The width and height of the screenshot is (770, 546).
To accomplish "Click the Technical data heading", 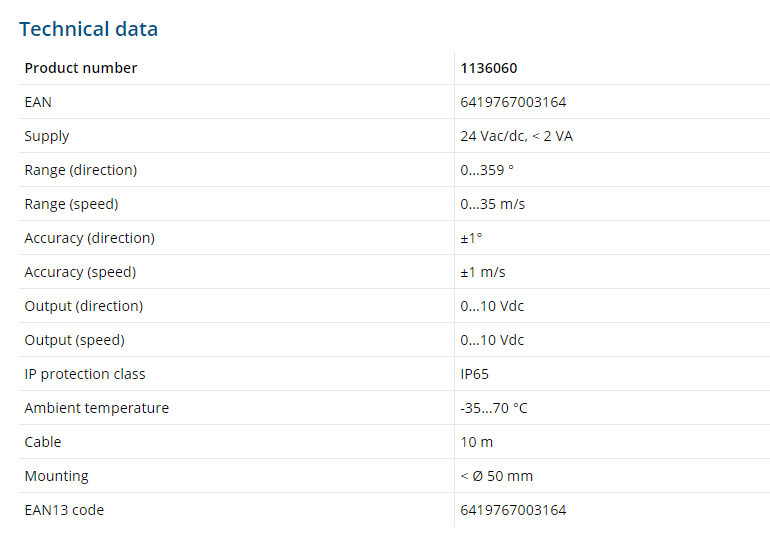I will (x=88, y=29).
